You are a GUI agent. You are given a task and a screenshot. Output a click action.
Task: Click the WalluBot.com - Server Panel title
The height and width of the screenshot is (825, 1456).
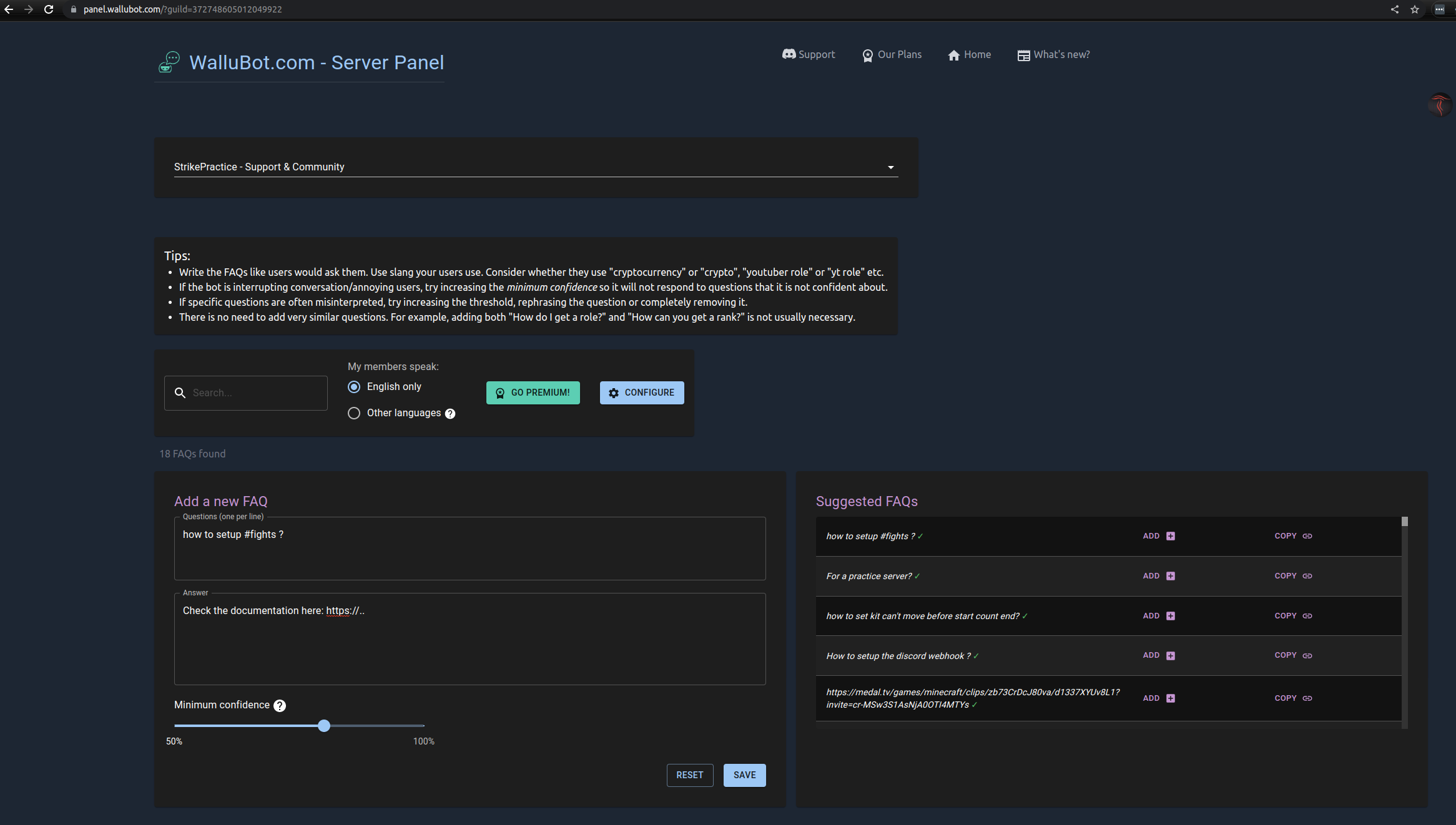(317, 62)
